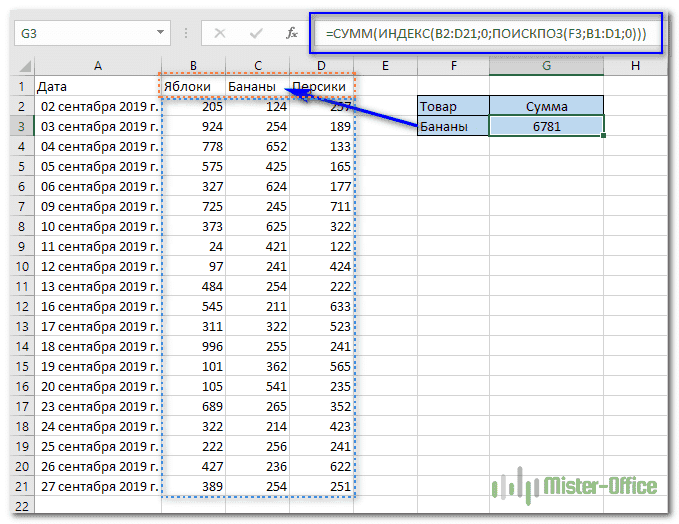Screen dimensions: 679x524
Task: Select column G header
Action: coord(547,66)
